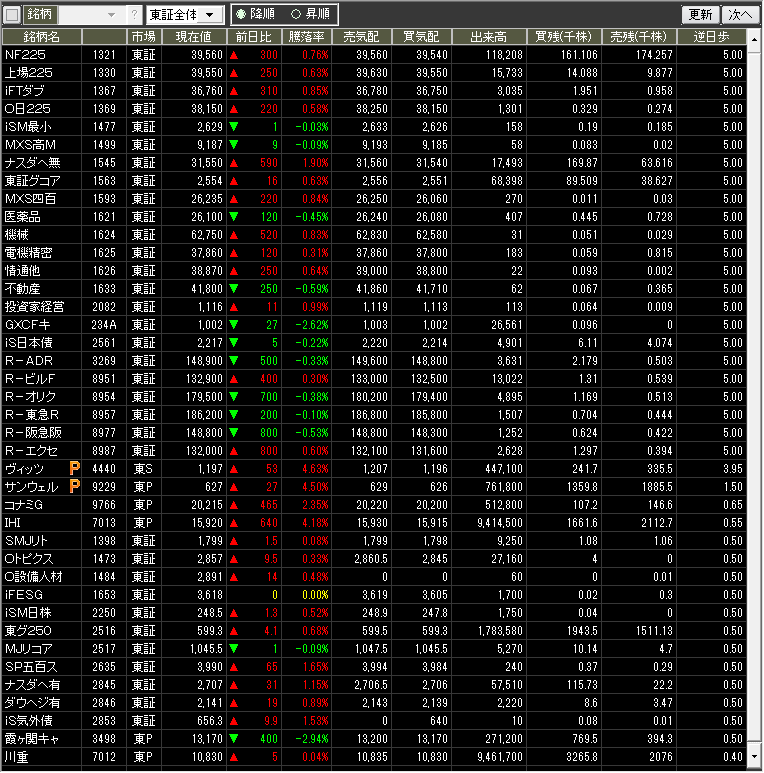Viewport: 764px width, 773px height.
Task: Click the vertical scrollbar track
Action: coord(754,397)
